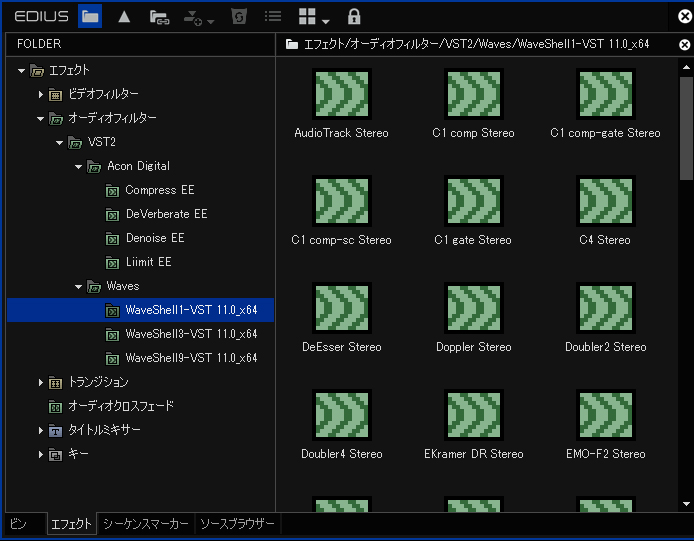
Task: Click the Waves folder label
Action: (x=123, y=286)
